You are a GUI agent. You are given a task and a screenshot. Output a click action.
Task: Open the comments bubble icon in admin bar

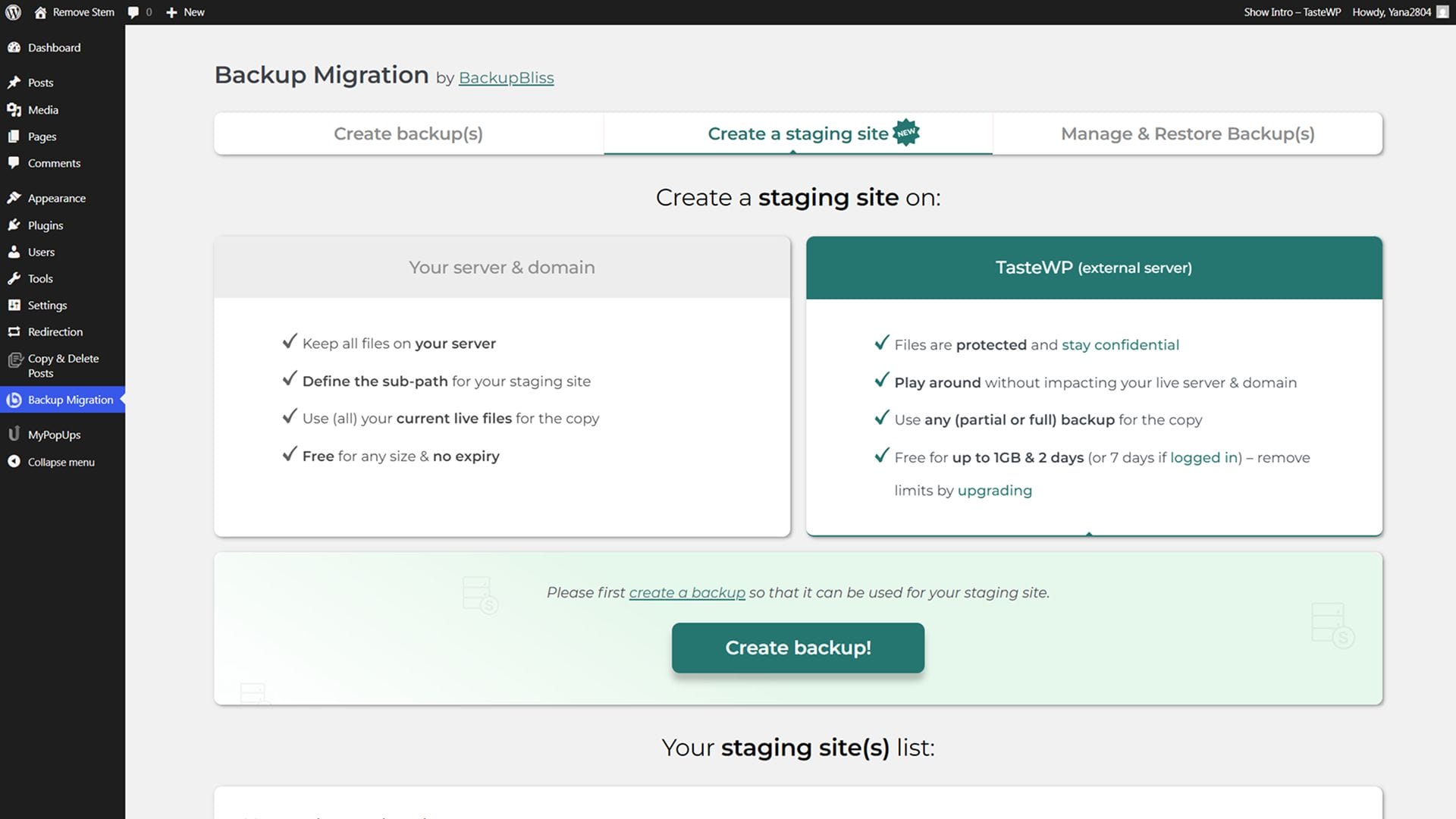coord(133,12)
